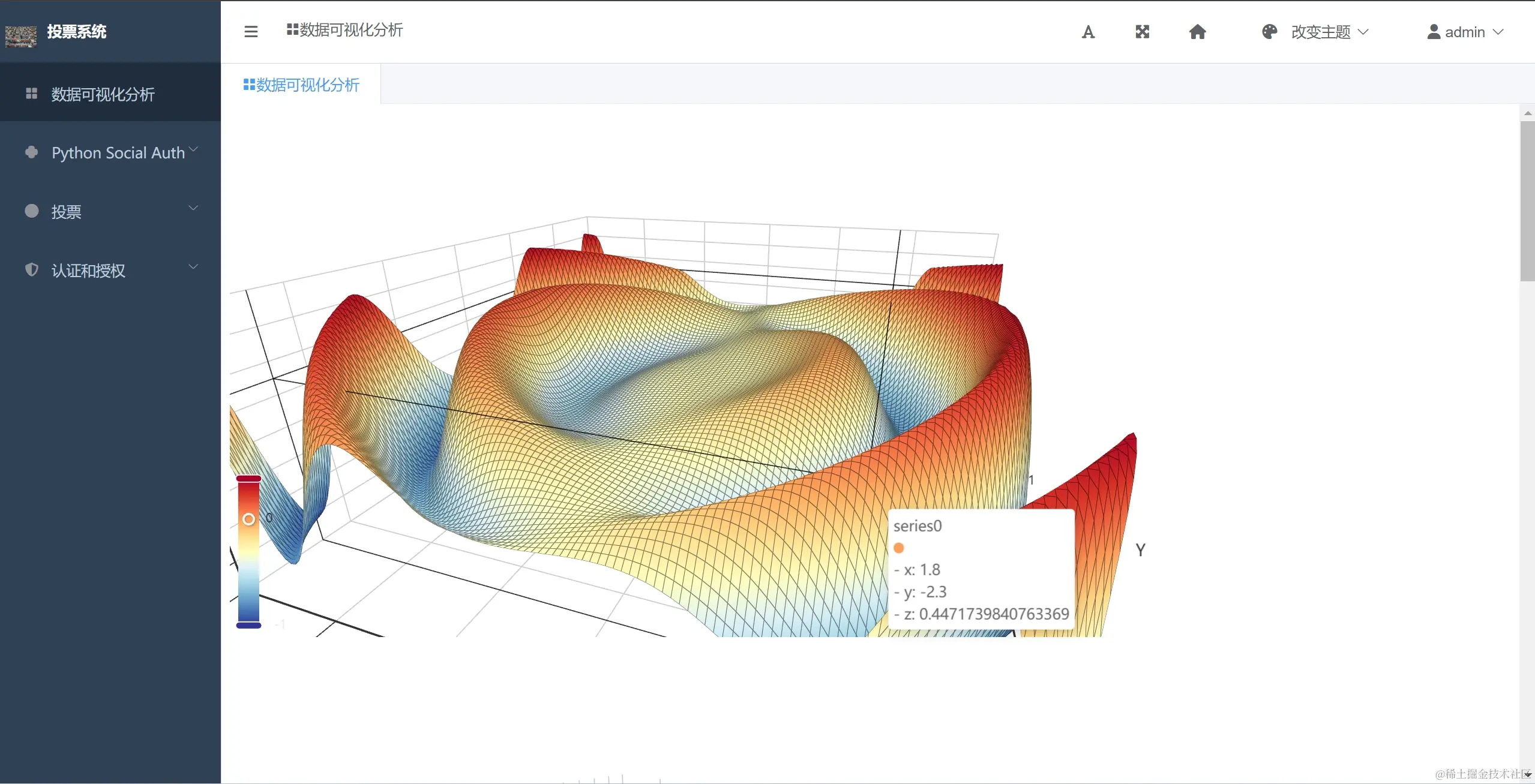The width and height of the screenshot is (1535, 784).
Task: Click the 投票系统 title link
Action: click(x=77, y=31)
